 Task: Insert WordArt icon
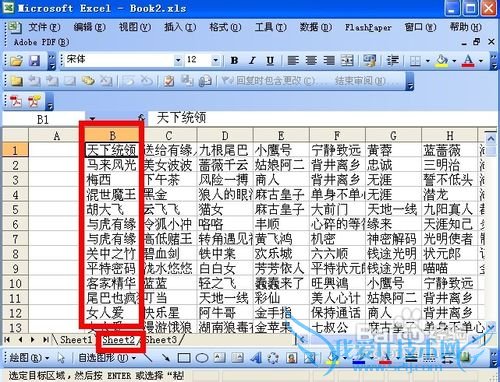click(256, 358)
